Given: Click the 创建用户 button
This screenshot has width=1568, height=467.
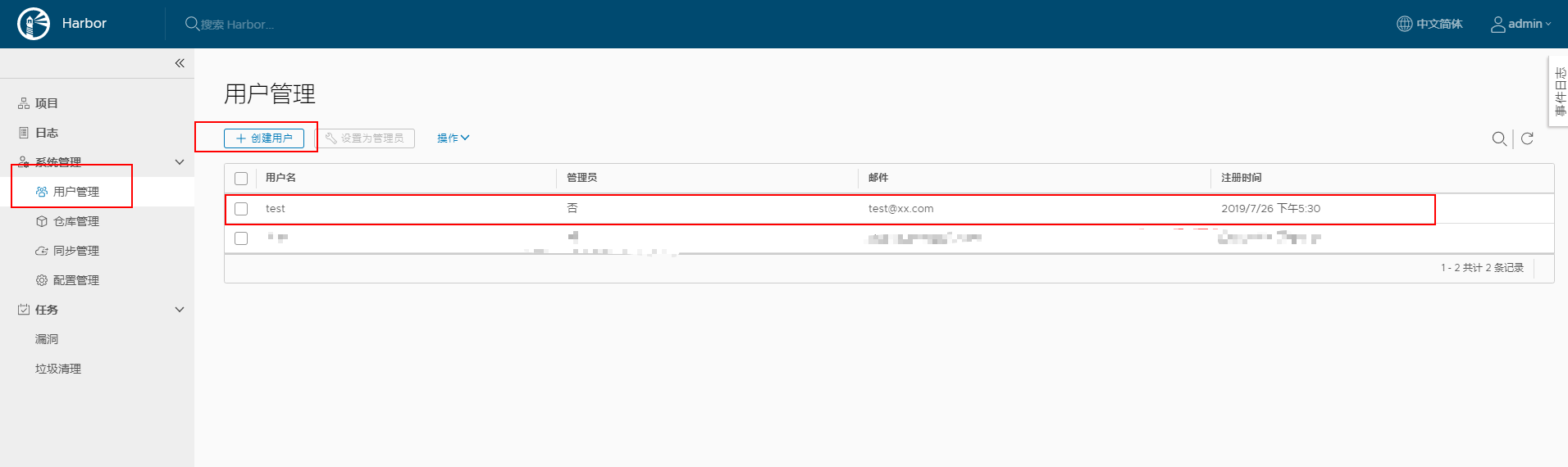Looking at the screenshot, I should coord(264,138).
